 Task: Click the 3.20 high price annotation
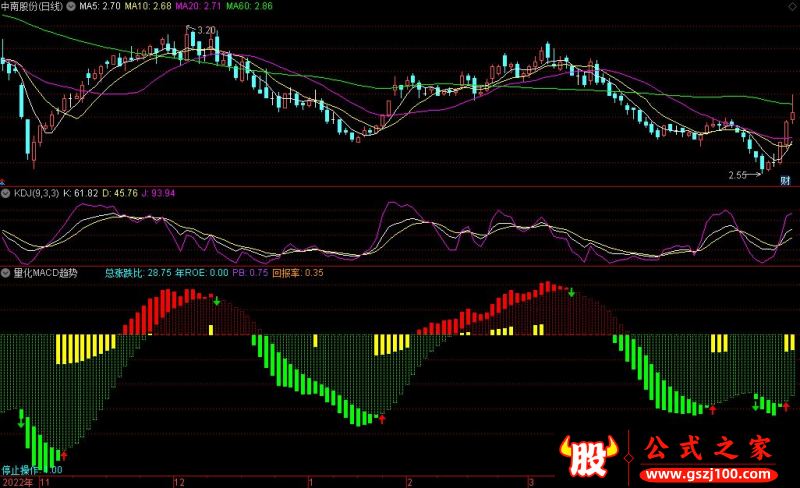pos(207,30)
